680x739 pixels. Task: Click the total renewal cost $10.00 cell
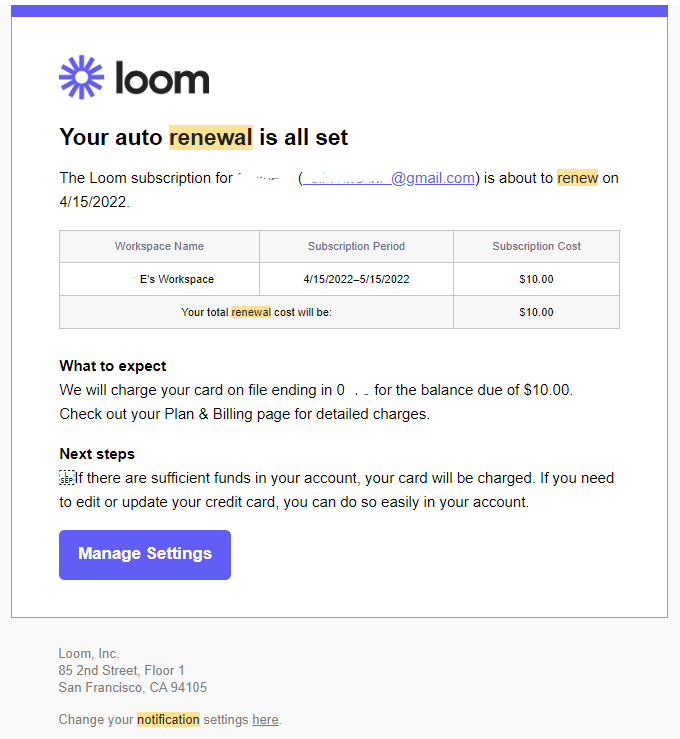point(536,312)
